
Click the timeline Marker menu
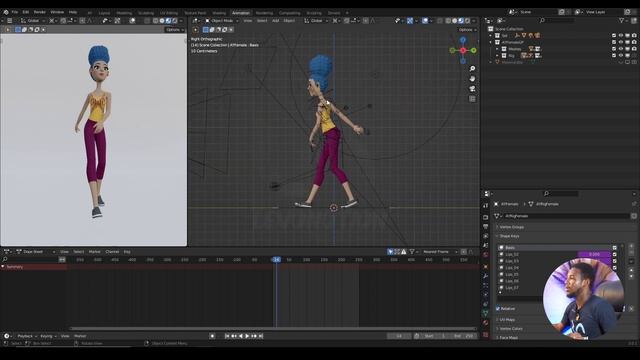click(80, 336)
